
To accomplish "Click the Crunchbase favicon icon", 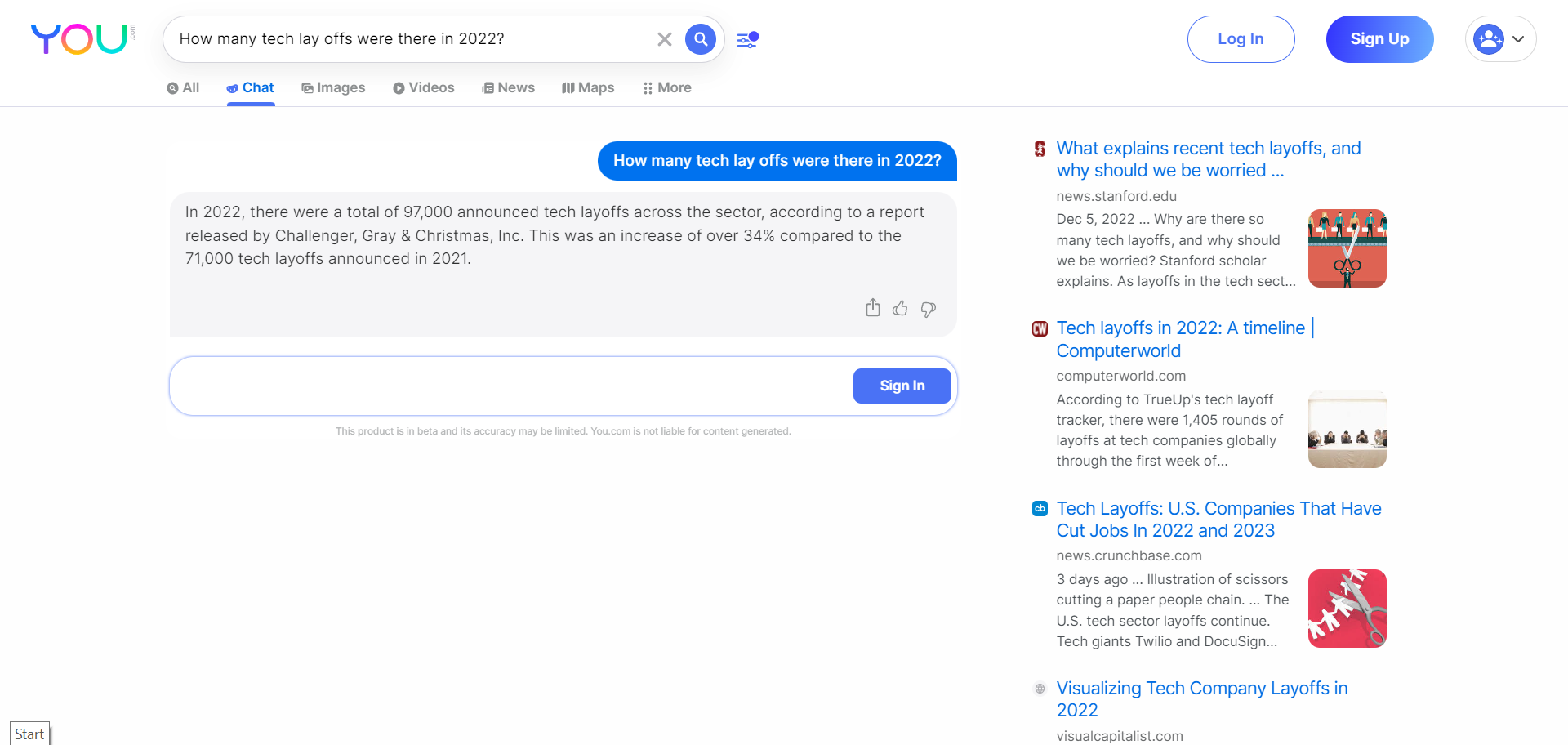I will 1040,508.
